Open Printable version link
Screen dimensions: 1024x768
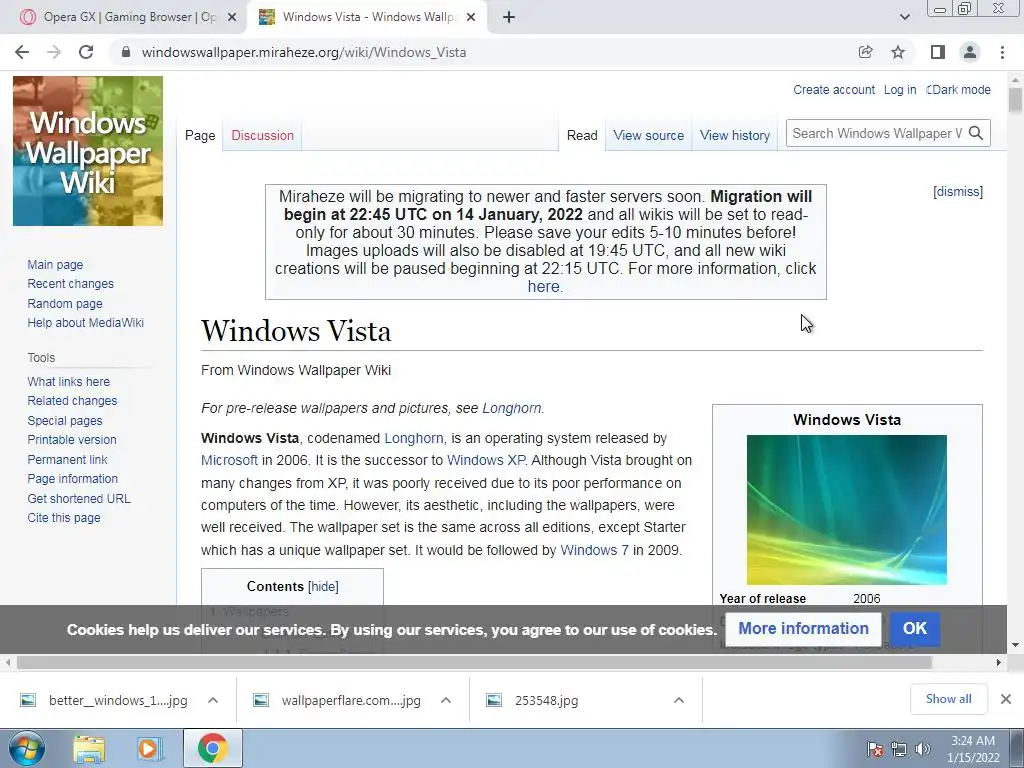(72, 440)
